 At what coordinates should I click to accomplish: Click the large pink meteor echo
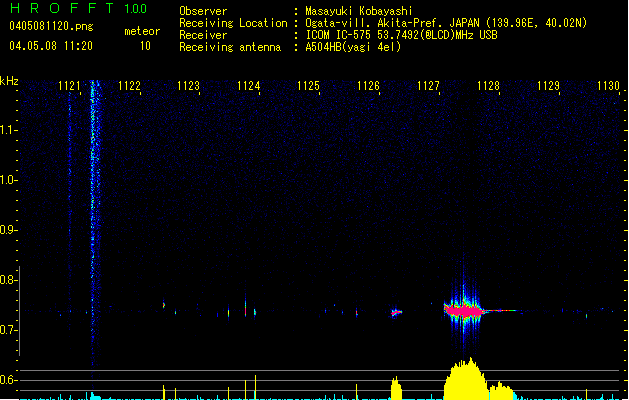(x=463, y=311)
